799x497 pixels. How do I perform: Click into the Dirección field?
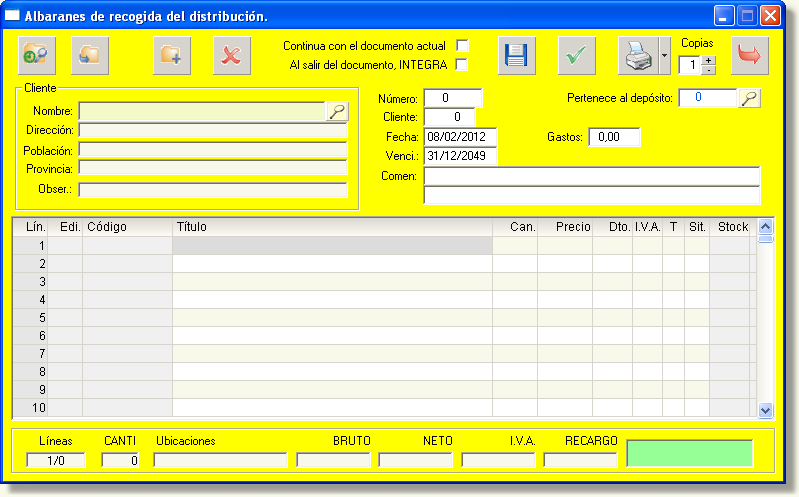[213, 130]
